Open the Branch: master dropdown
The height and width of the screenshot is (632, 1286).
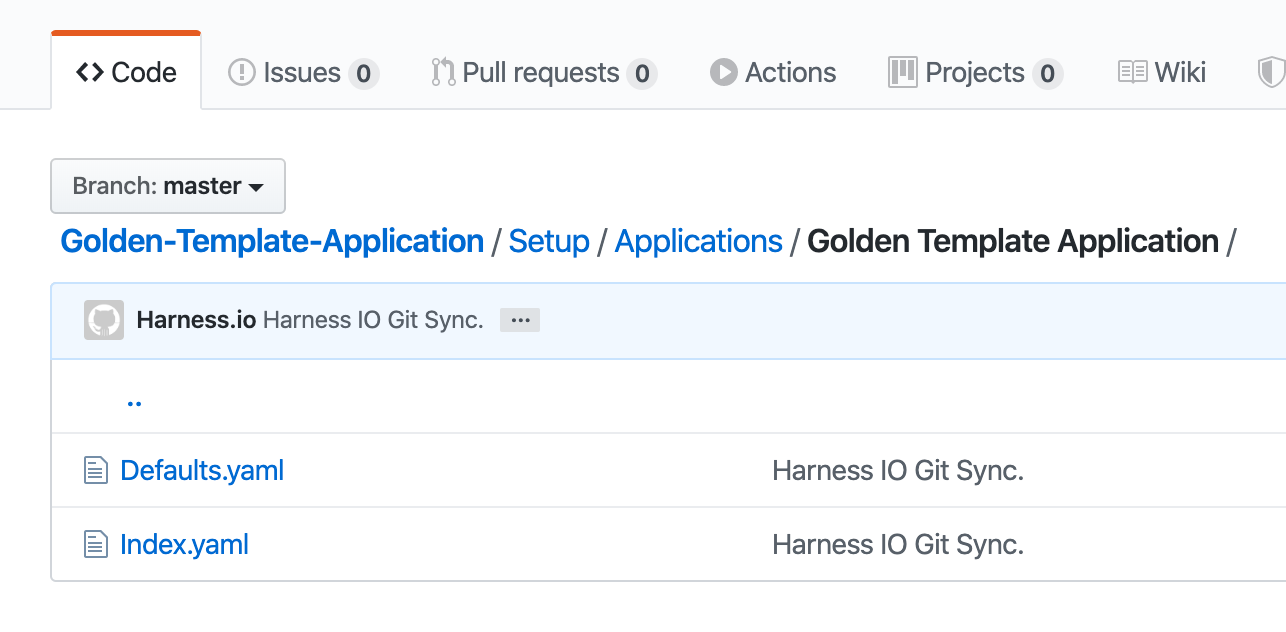coord(168,186)
